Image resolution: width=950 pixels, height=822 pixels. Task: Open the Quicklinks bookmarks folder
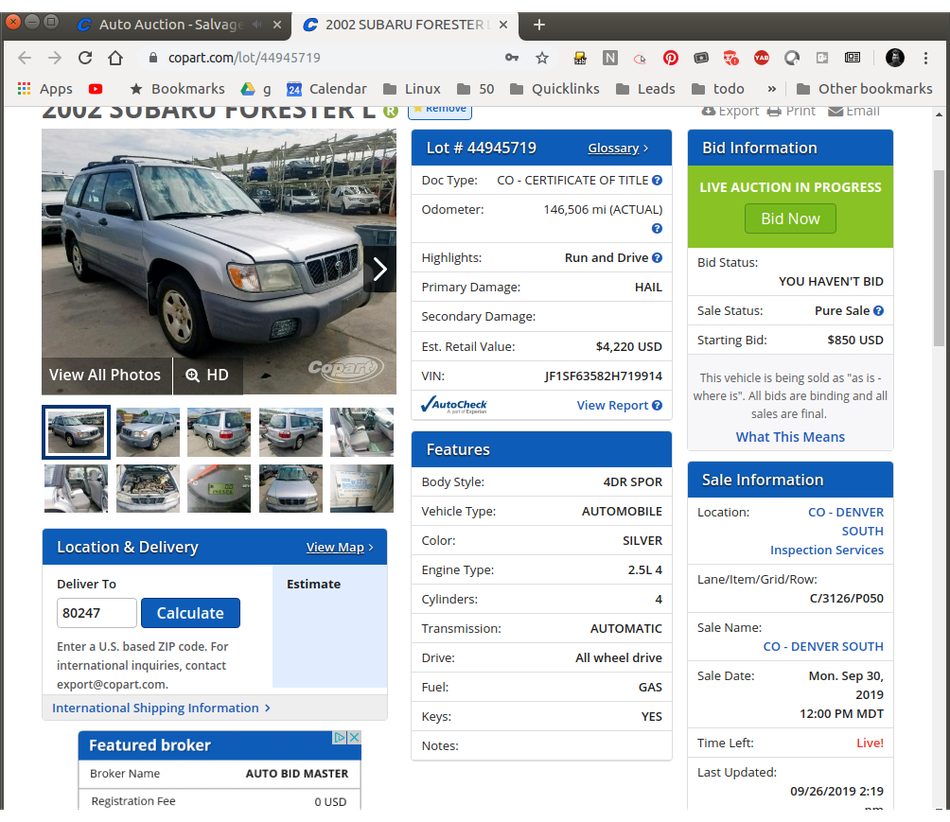click(555, 89)
